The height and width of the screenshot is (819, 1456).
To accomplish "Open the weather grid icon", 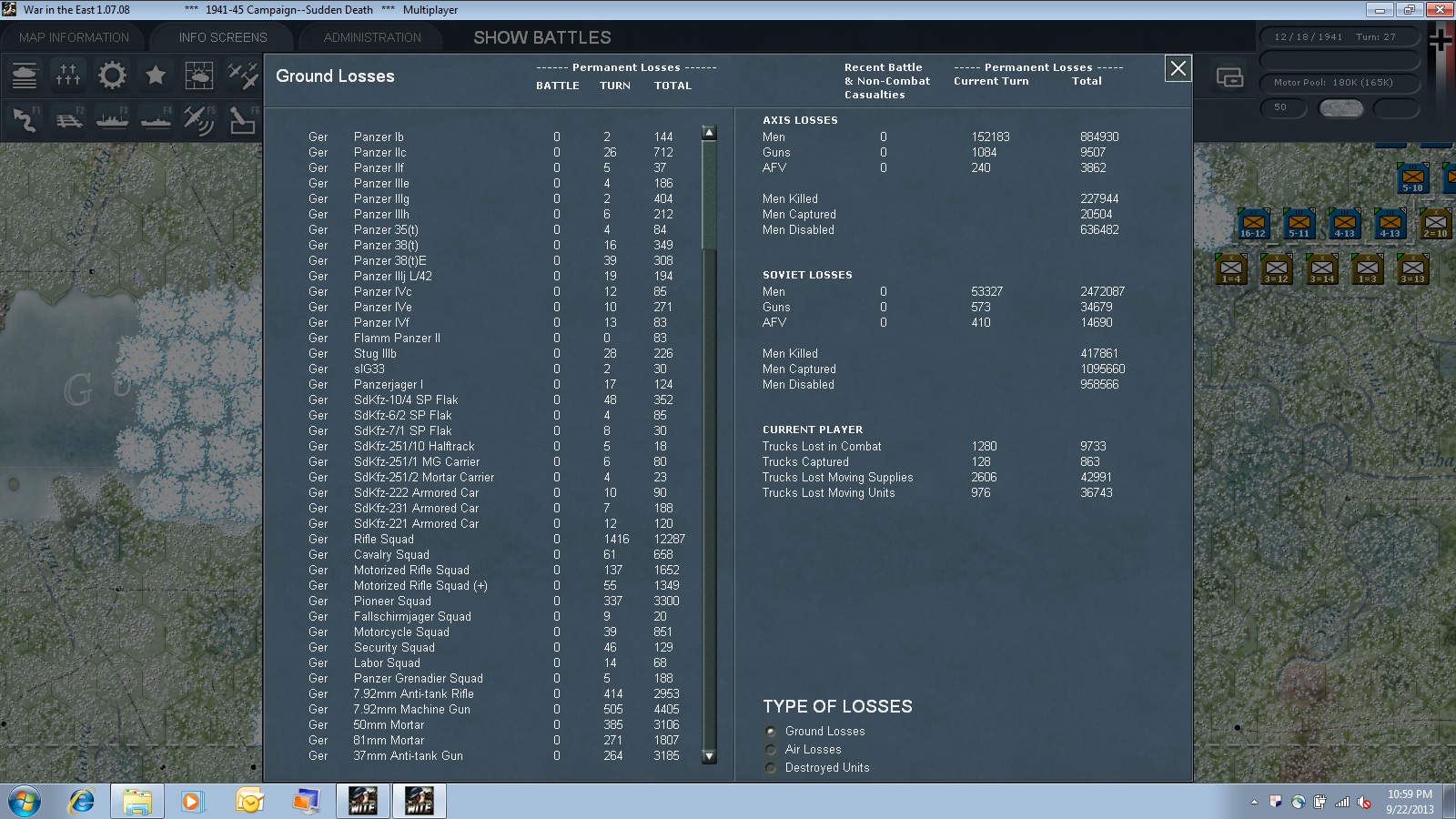I will [x=199, y=76].
